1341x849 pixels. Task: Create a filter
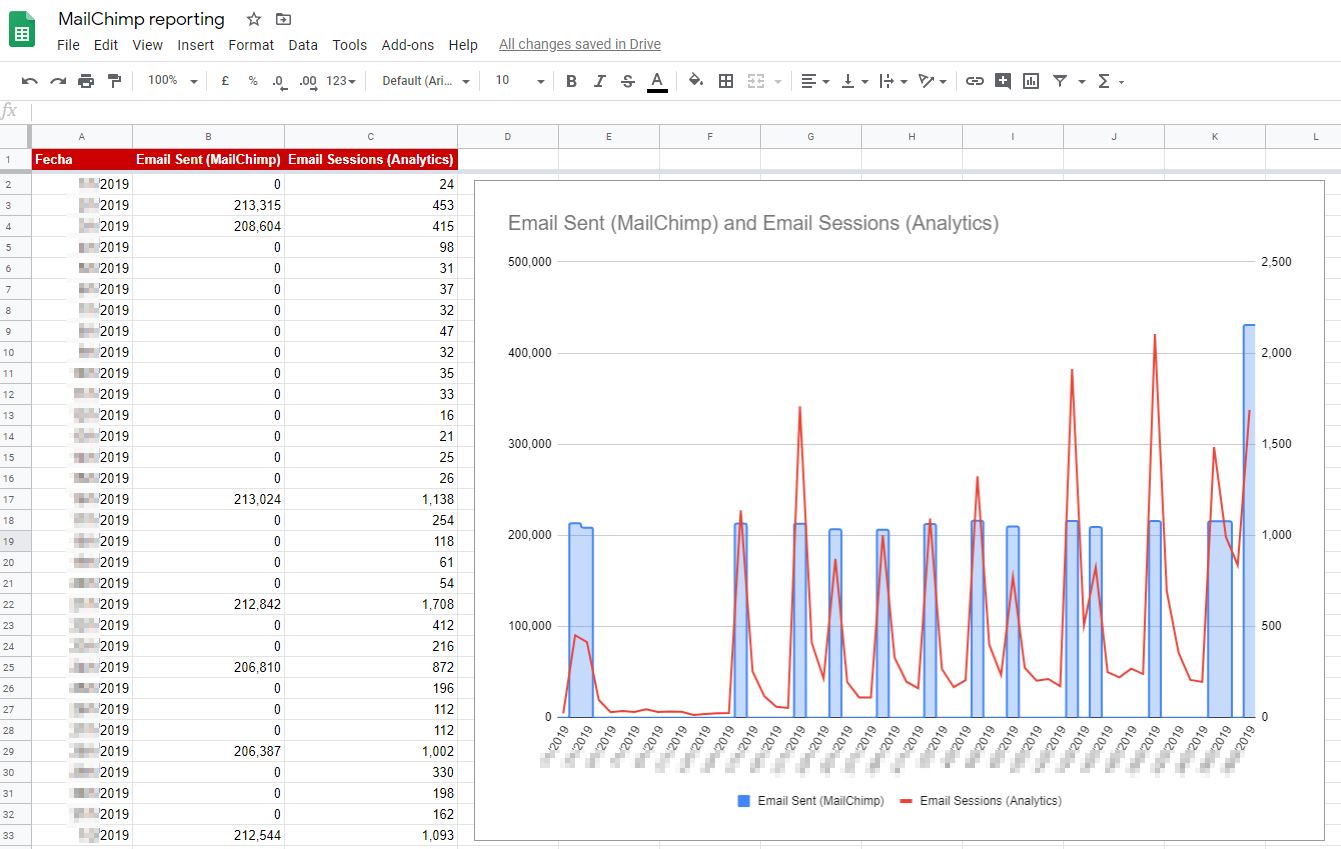pos(1060,81)
